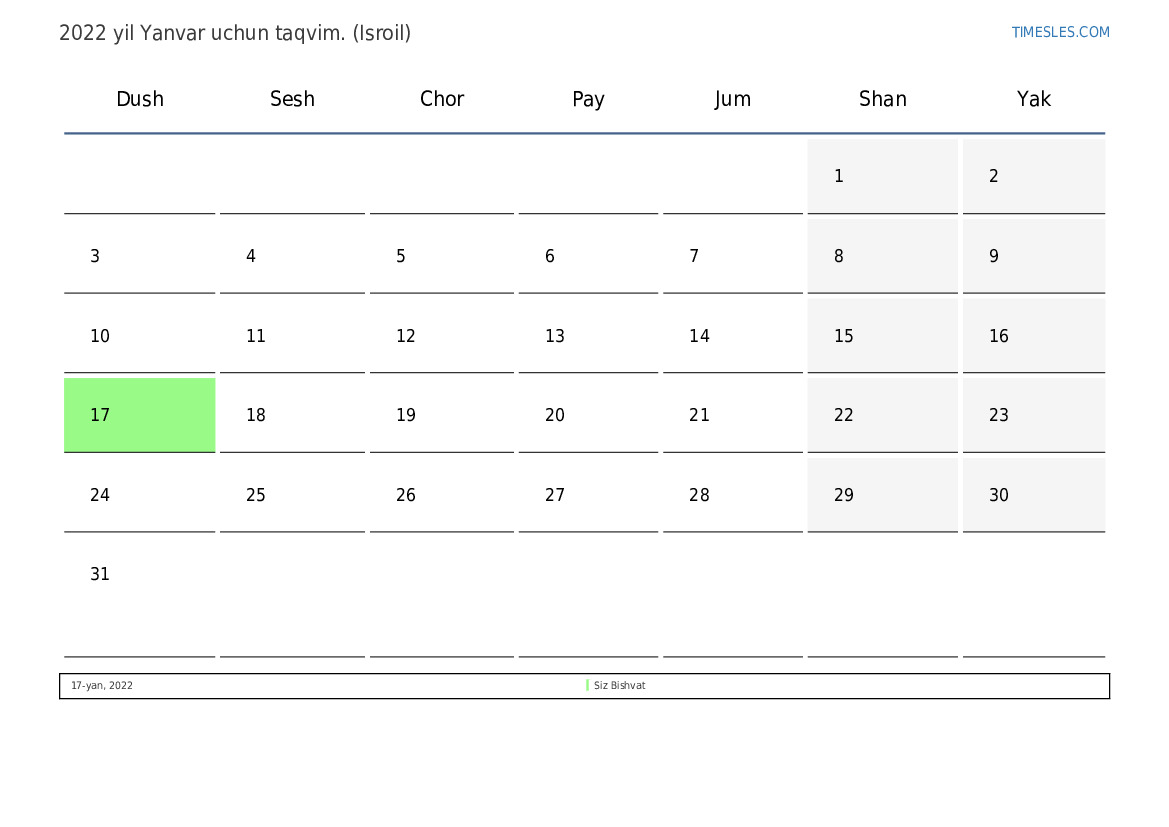1169x827 pixels.
Task: Pick day 13 in the calendar
Action: pyautogui.click(x=588, y=336)
